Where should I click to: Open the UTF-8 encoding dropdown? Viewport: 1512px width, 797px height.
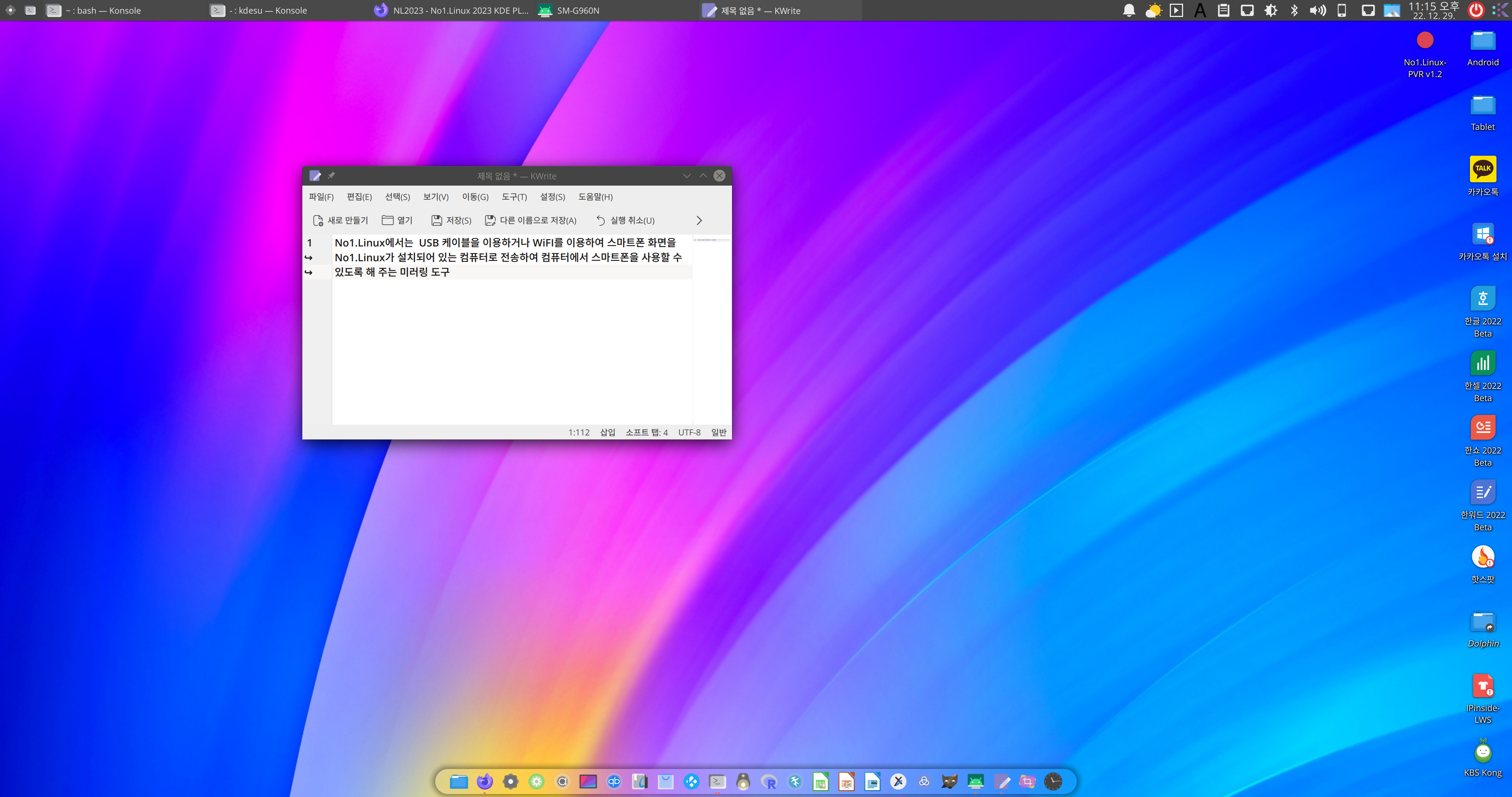[x=689, y=432]
